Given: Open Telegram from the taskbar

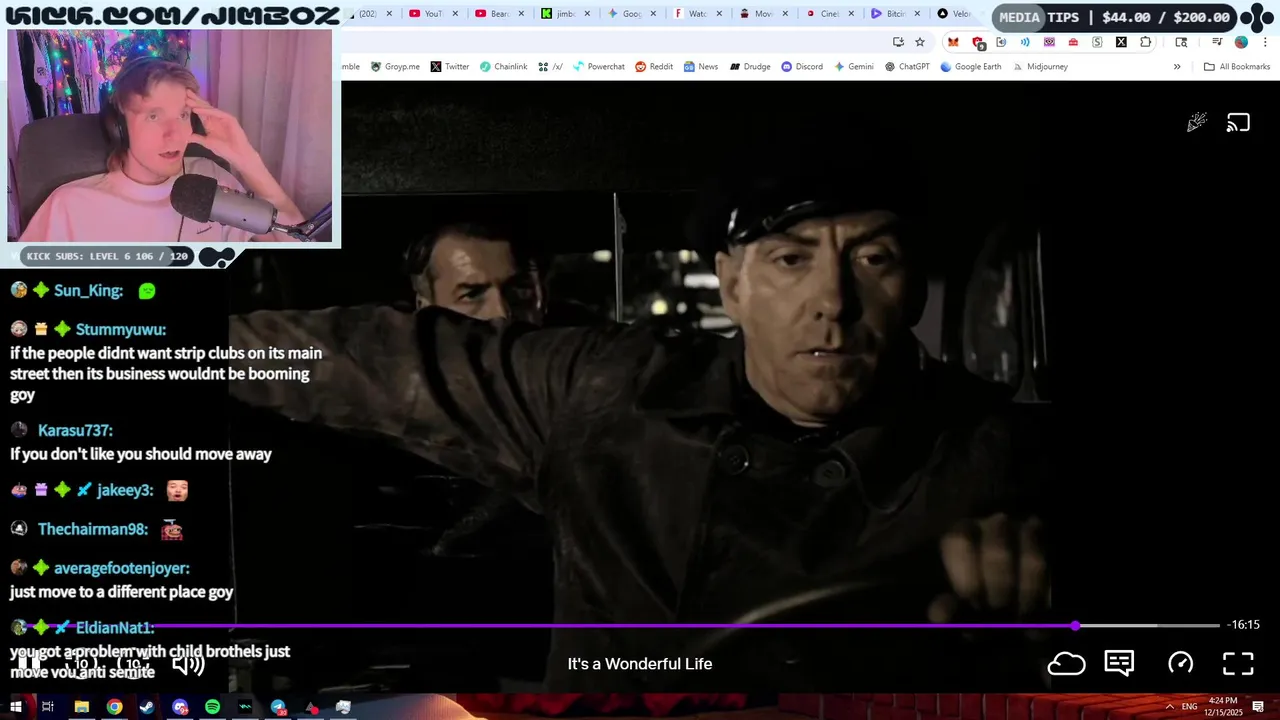Looking at the screenshot, I should [x=278, y=707].
